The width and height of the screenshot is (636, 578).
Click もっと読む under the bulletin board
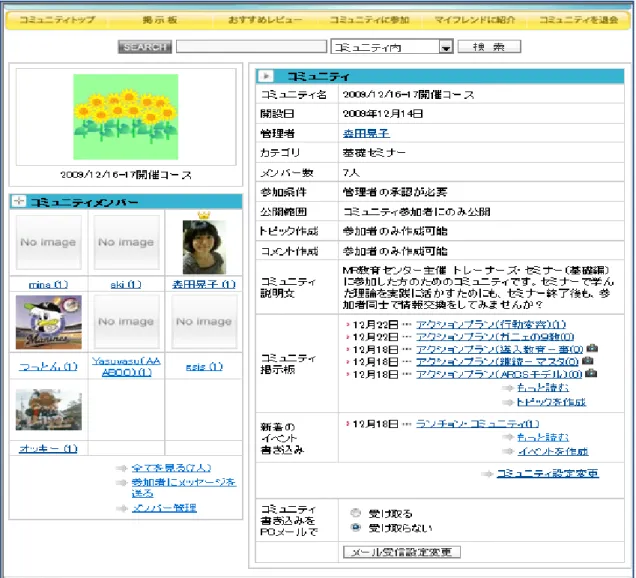(543, 388)
